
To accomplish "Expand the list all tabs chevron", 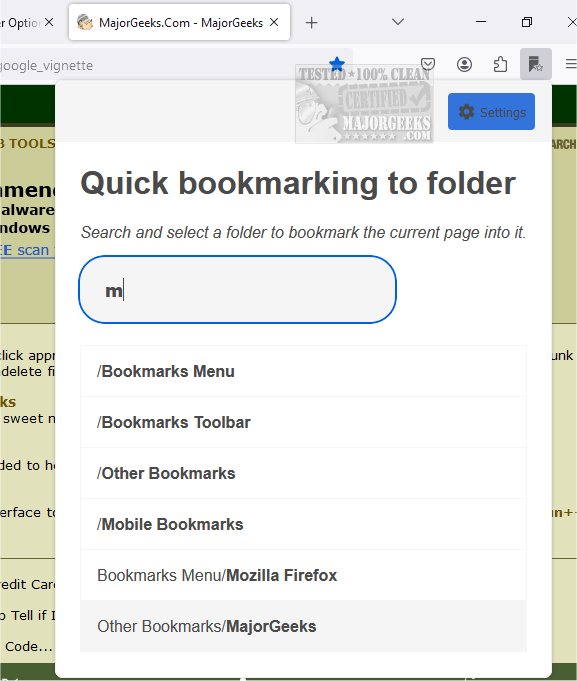I will click(398, 22).
